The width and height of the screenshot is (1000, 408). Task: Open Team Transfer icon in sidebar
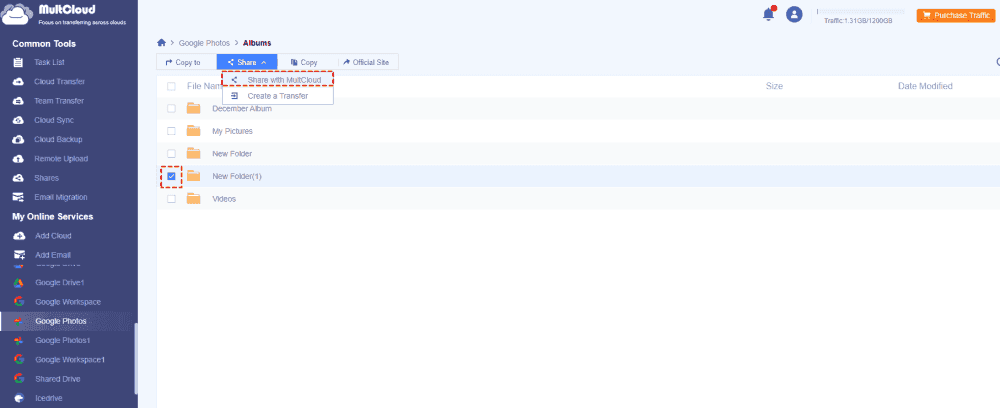click(x=19, y=101)
